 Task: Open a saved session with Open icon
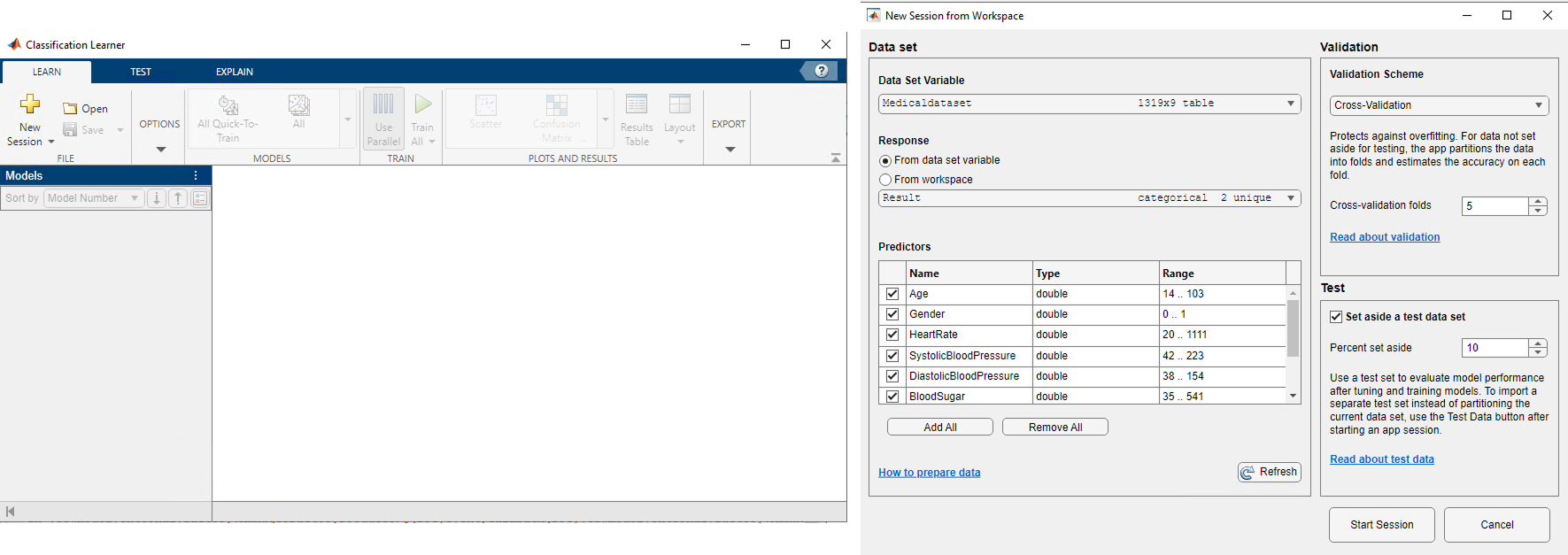[x=71, y=109]
